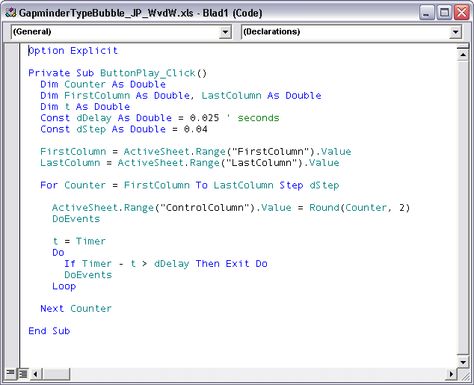474x385 pixels.
Task: Click the first DoEvents line below ActiveSheet
Action: (76, 219)
